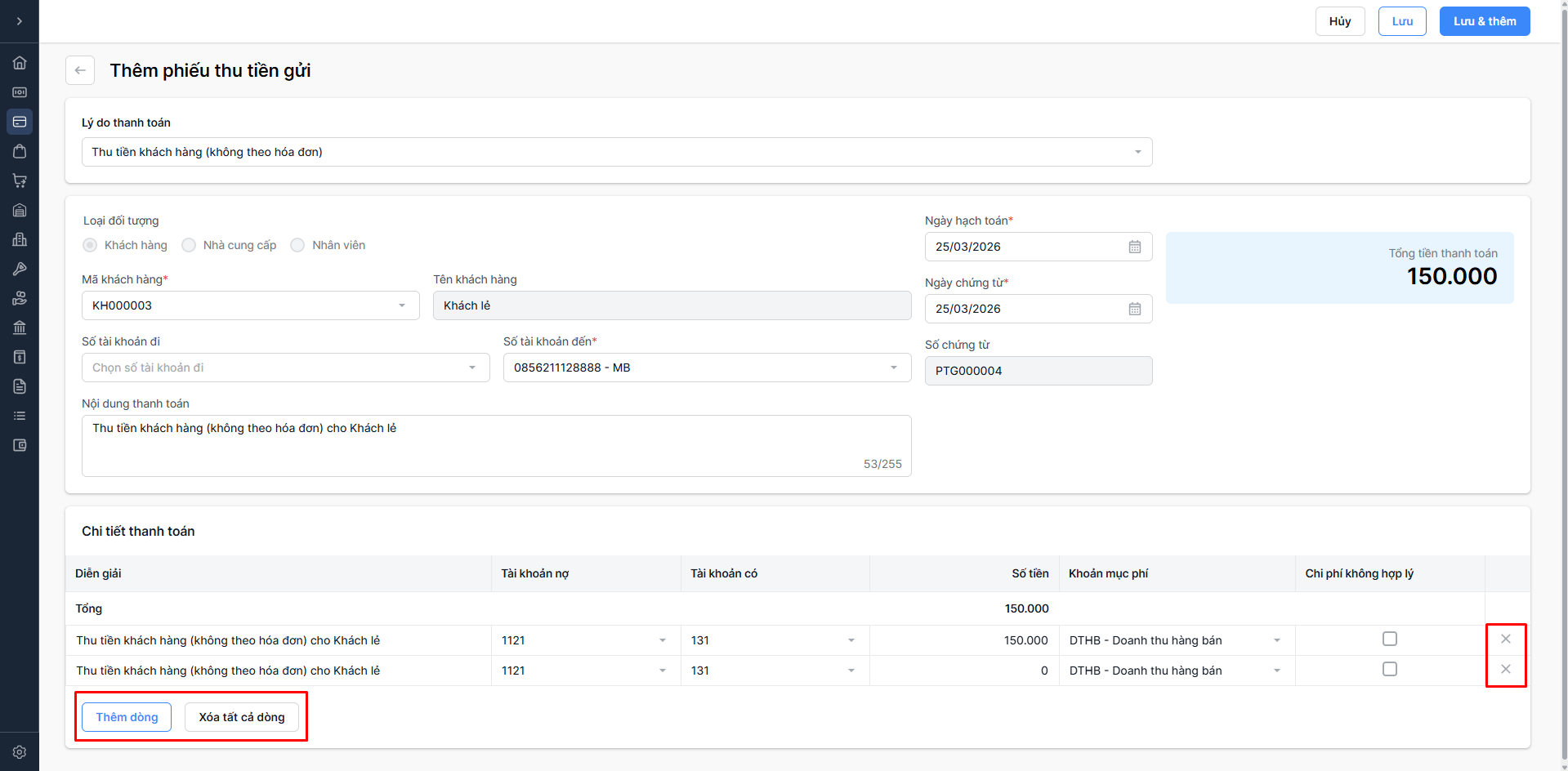Open the settings gear in sidebar

point(20,752)
